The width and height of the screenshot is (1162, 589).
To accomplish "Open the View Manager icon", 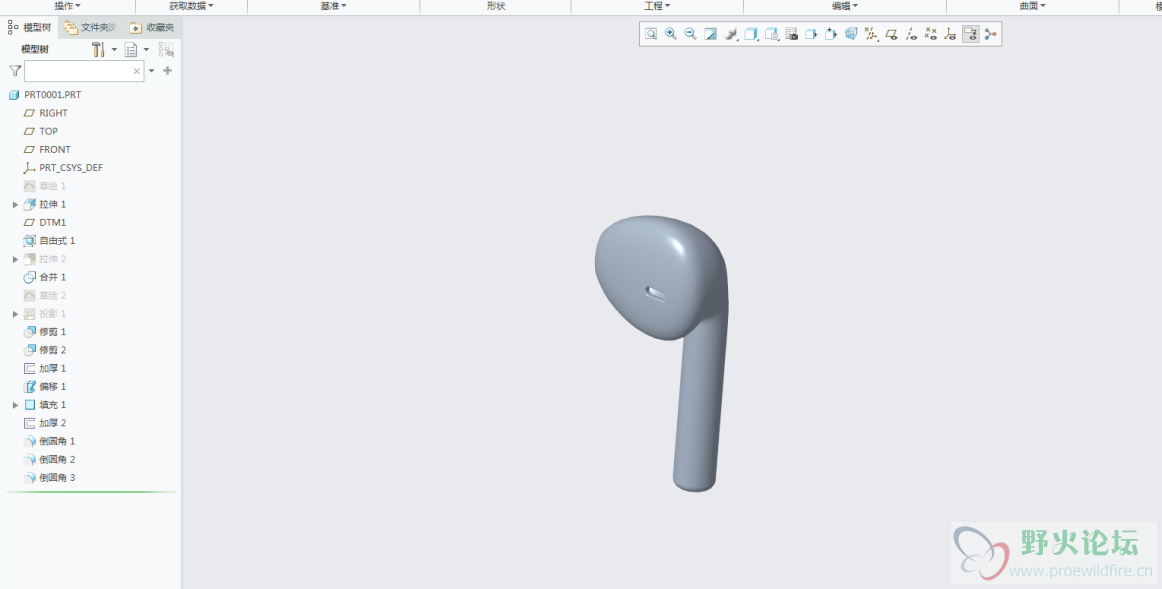I will 771,34.
